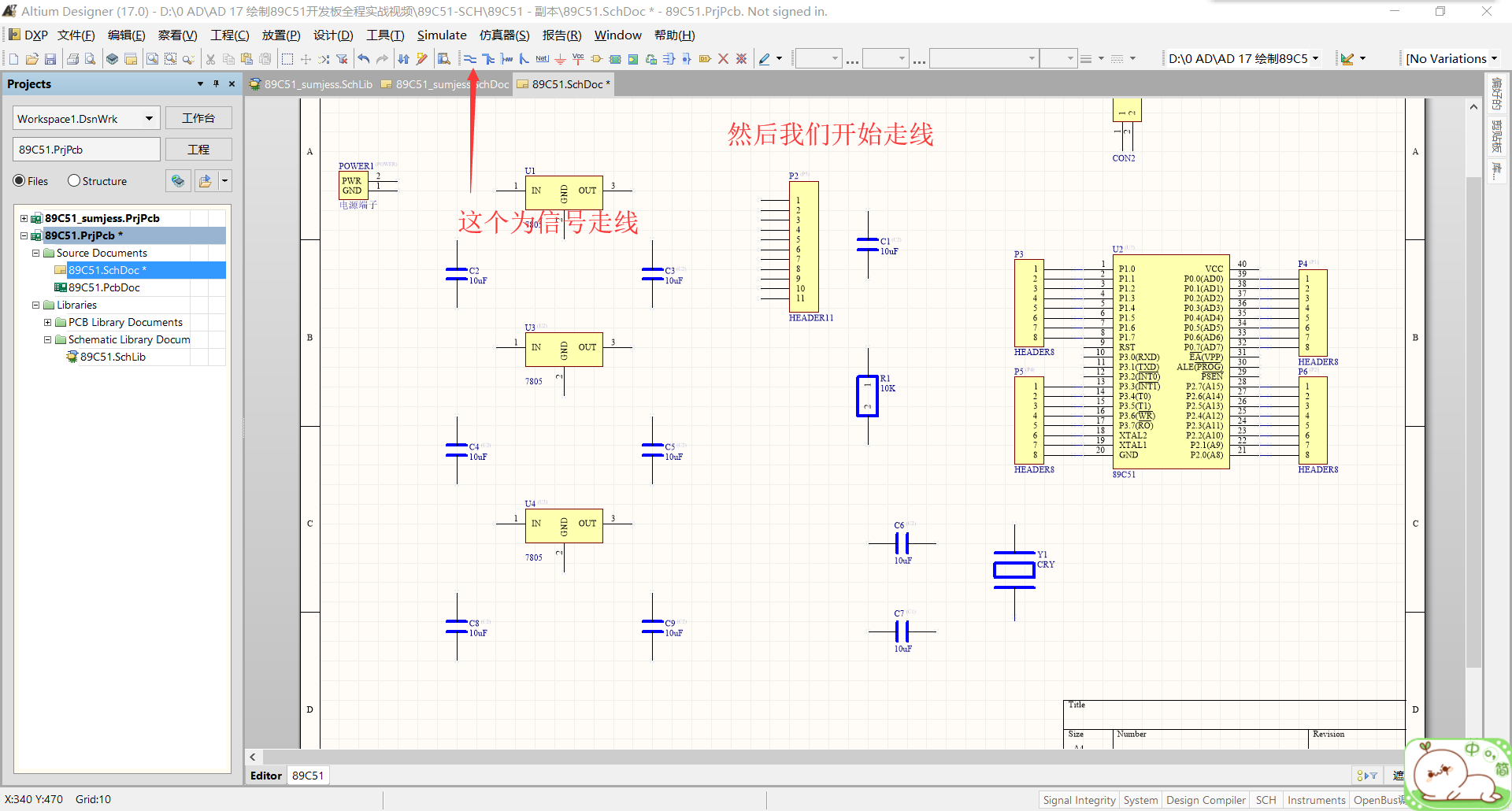The image size is (1512, 811).
Task: Select the place port tool
Action: click(x=705, y=59)
